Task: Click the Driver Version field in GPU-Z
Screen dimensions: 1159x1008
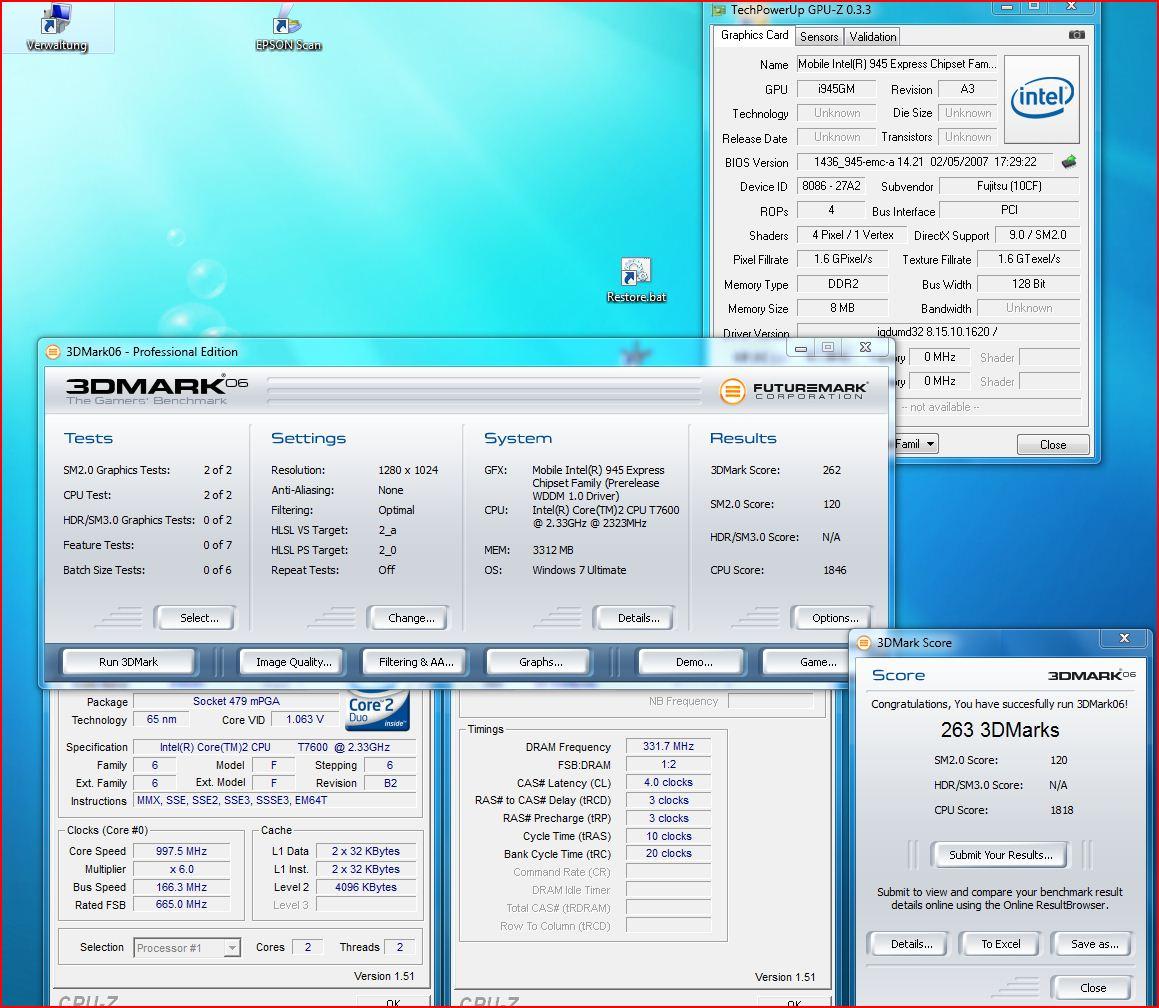Action: coord(937,332)
